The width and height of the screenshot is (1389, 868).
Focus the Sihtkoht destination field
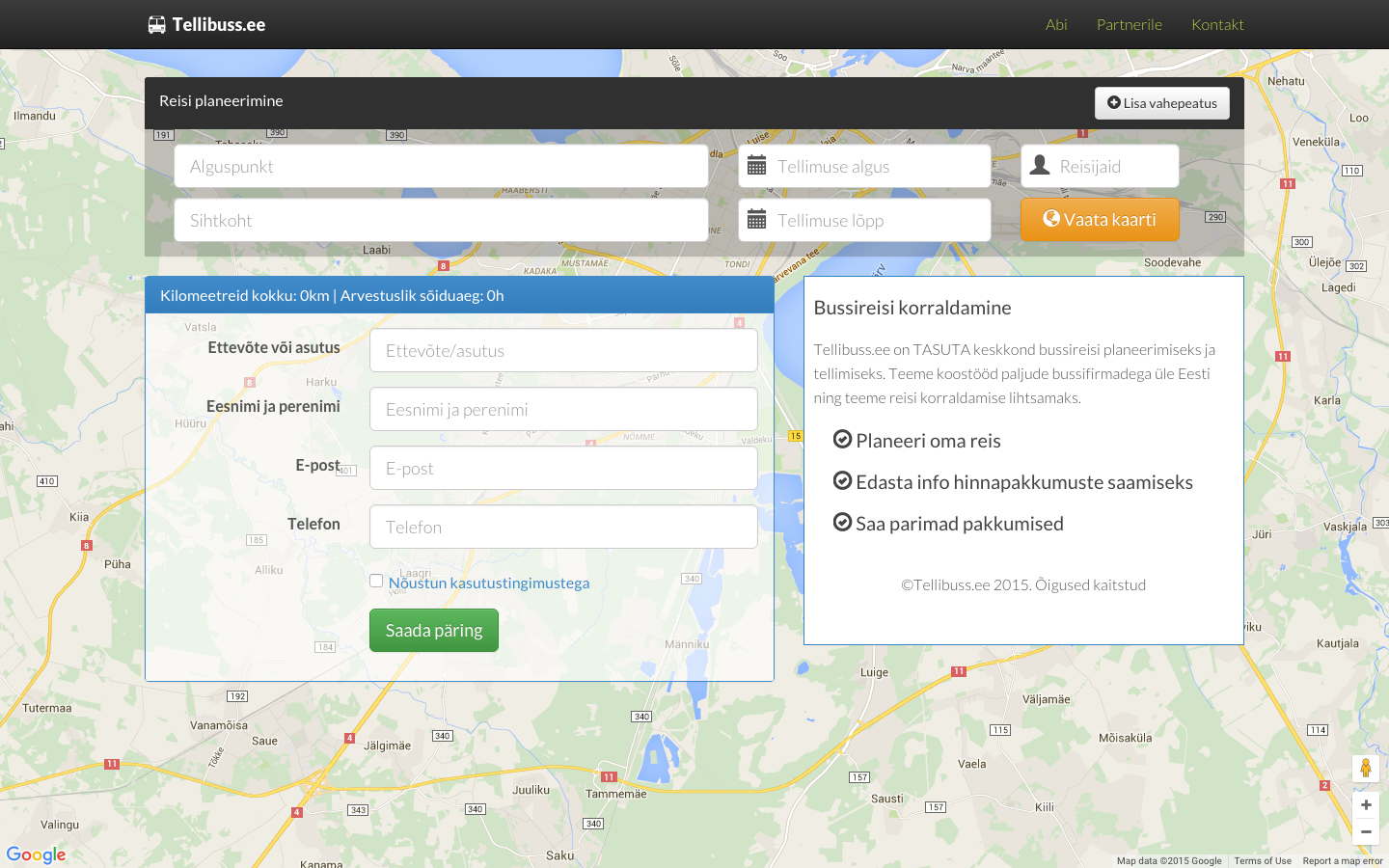[441, 220]
